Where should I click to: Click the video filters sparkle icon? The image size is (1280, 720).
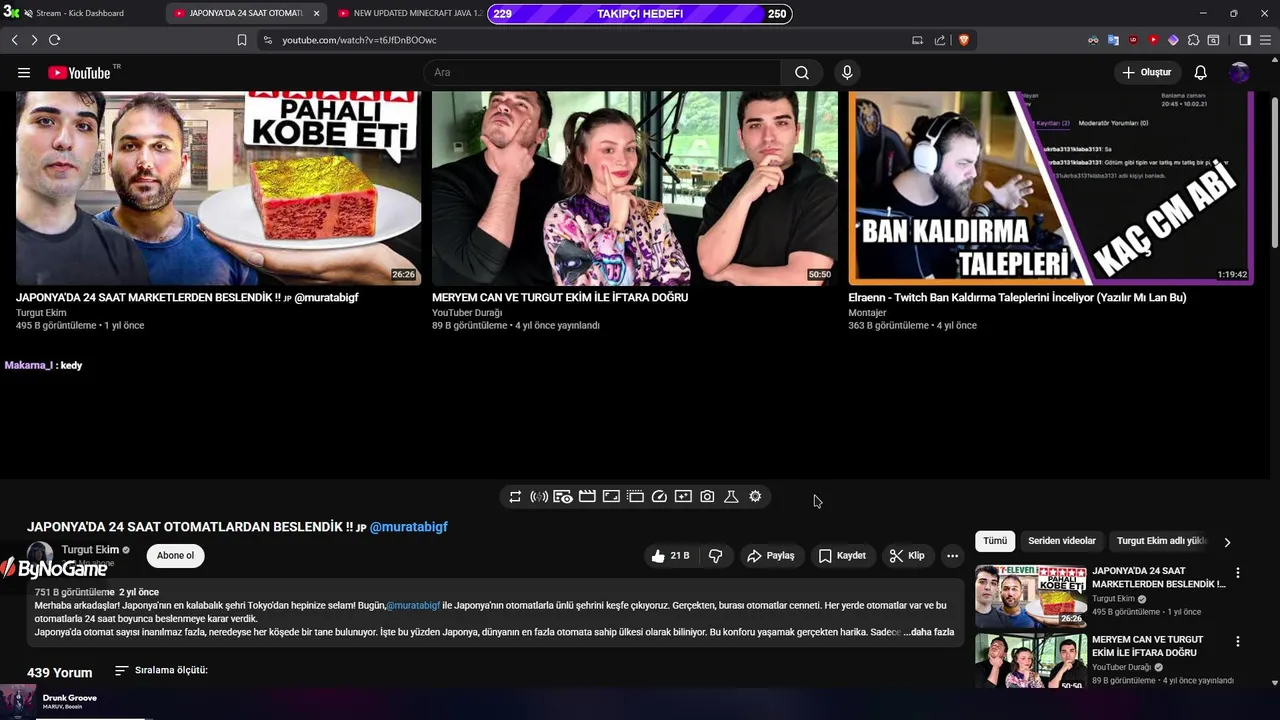(683, 496)
